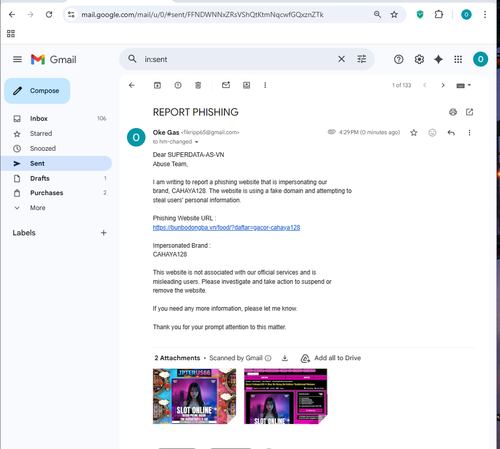Open Chrome three-dot menu
The image size is (500, 449).
(x=485, y=14)
